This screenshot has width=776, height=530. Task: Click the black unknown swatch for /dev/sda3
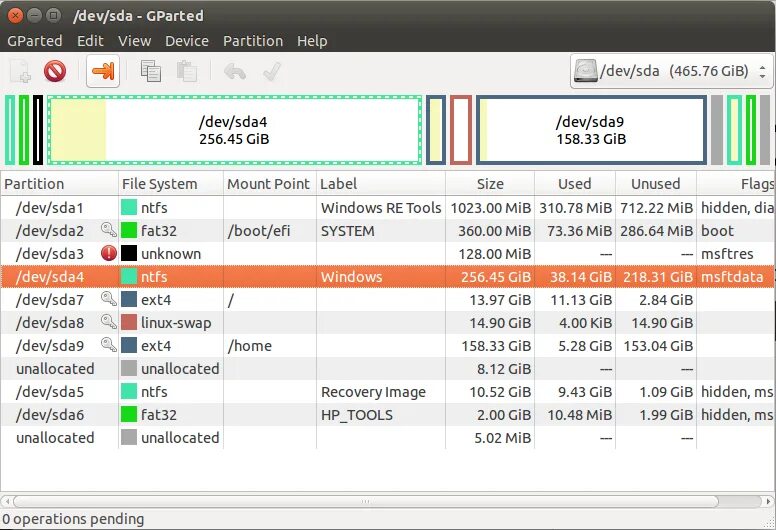[x=129, y=253]
